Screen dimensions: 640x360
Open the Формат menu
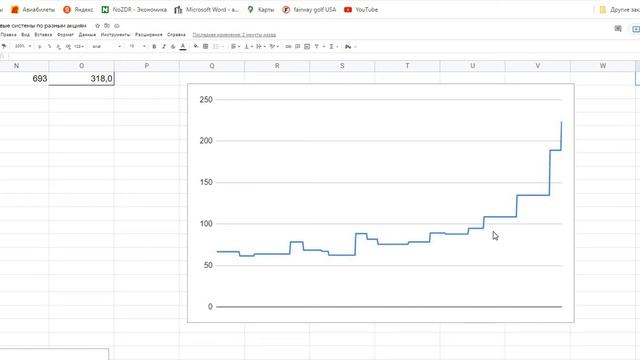pos(65,35)
